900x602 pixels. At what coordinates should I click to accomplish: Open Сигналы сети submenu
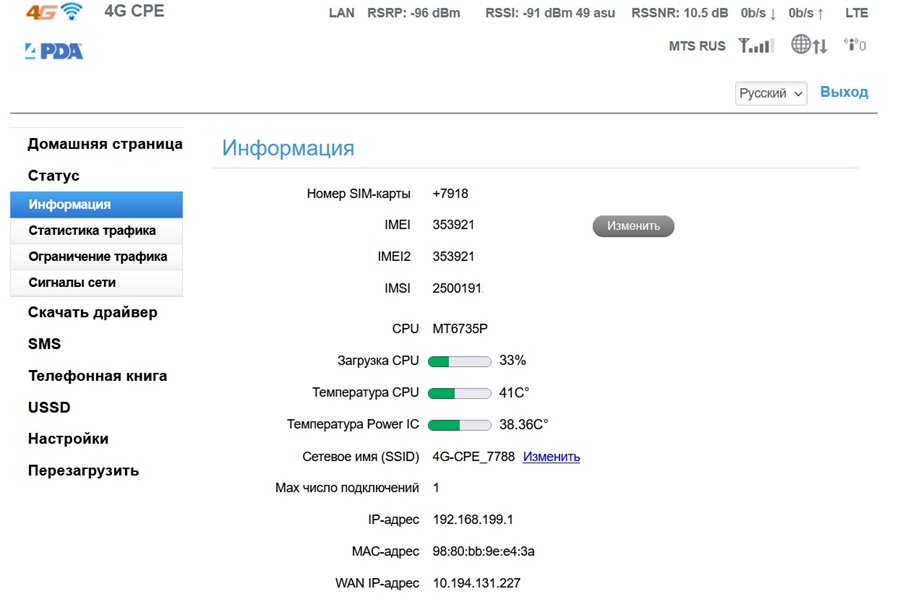(x=96, y=282)
